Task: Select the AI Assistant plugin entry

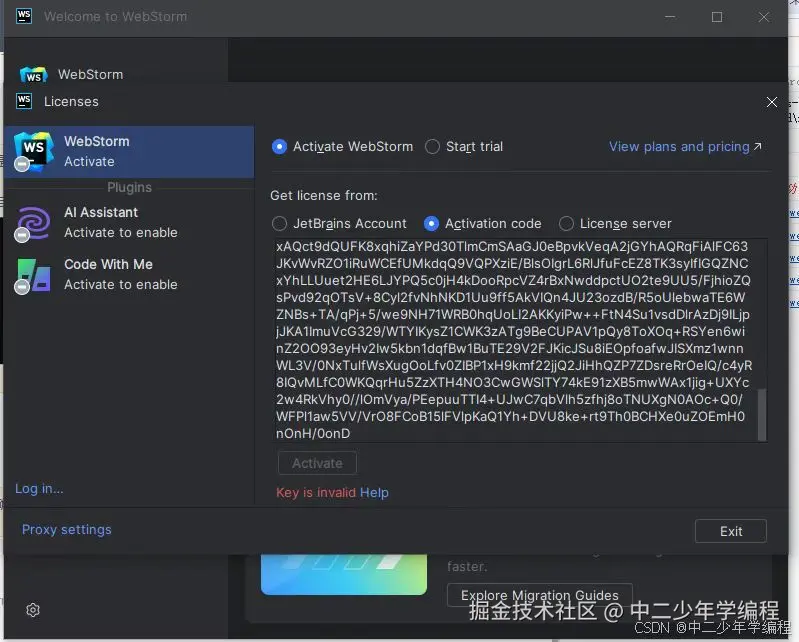Action: [129, 223]
